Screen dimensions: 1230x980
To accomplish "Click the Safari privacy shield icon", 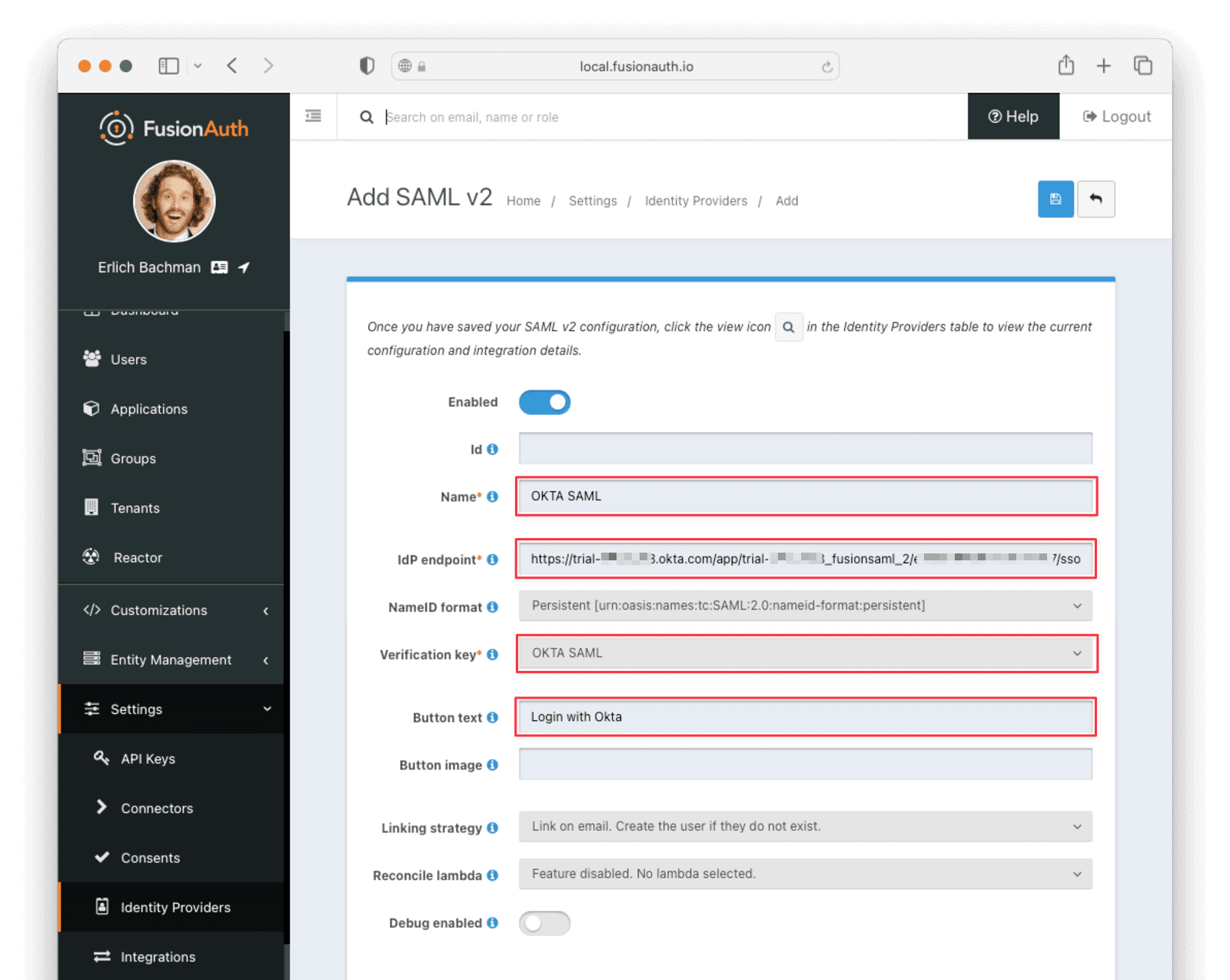I will click(367, 66).
